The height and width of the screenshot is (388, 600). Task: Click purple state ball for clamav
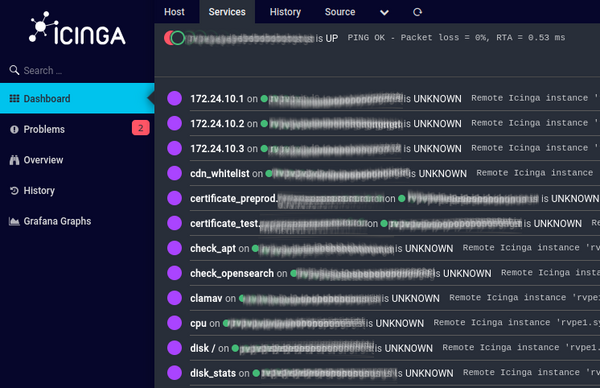coord(174,298)
